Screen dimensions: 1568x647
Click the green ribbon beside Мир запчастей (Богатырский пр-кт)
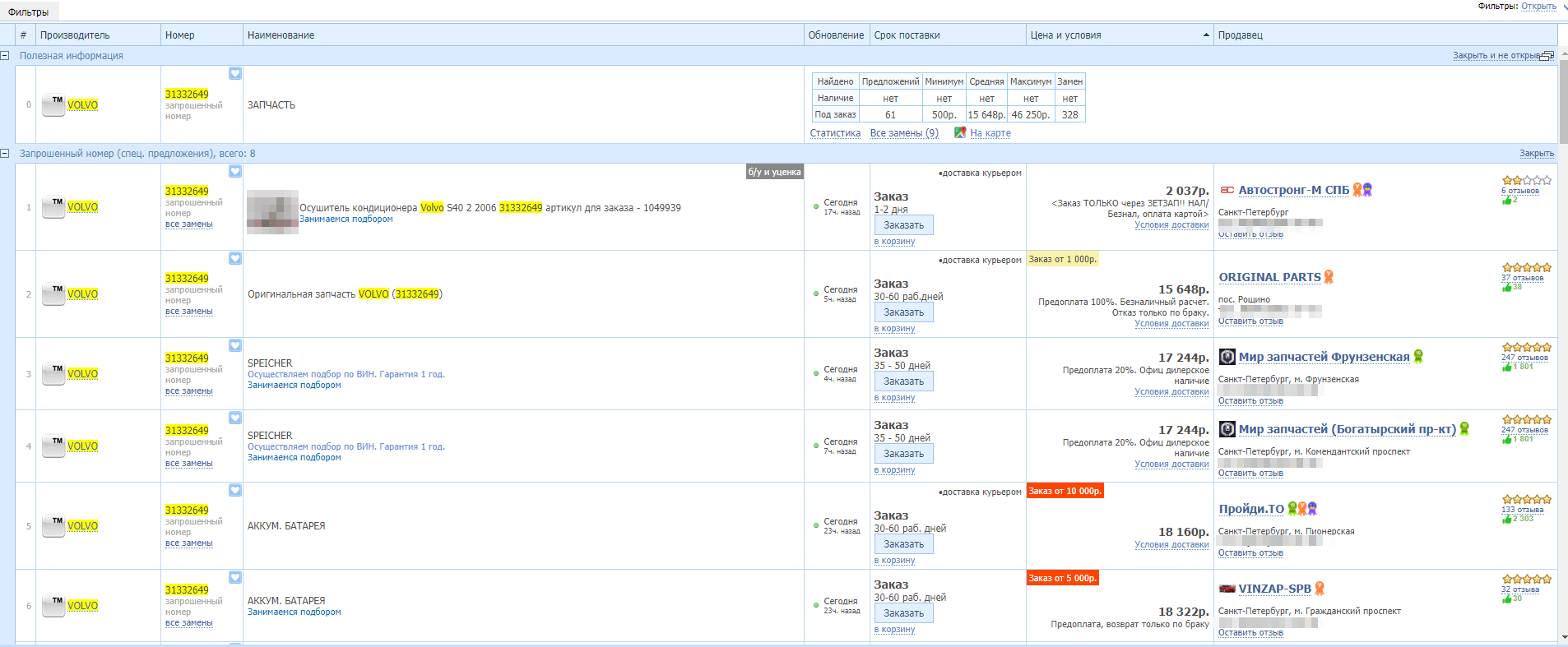(x=1464, y=429)
